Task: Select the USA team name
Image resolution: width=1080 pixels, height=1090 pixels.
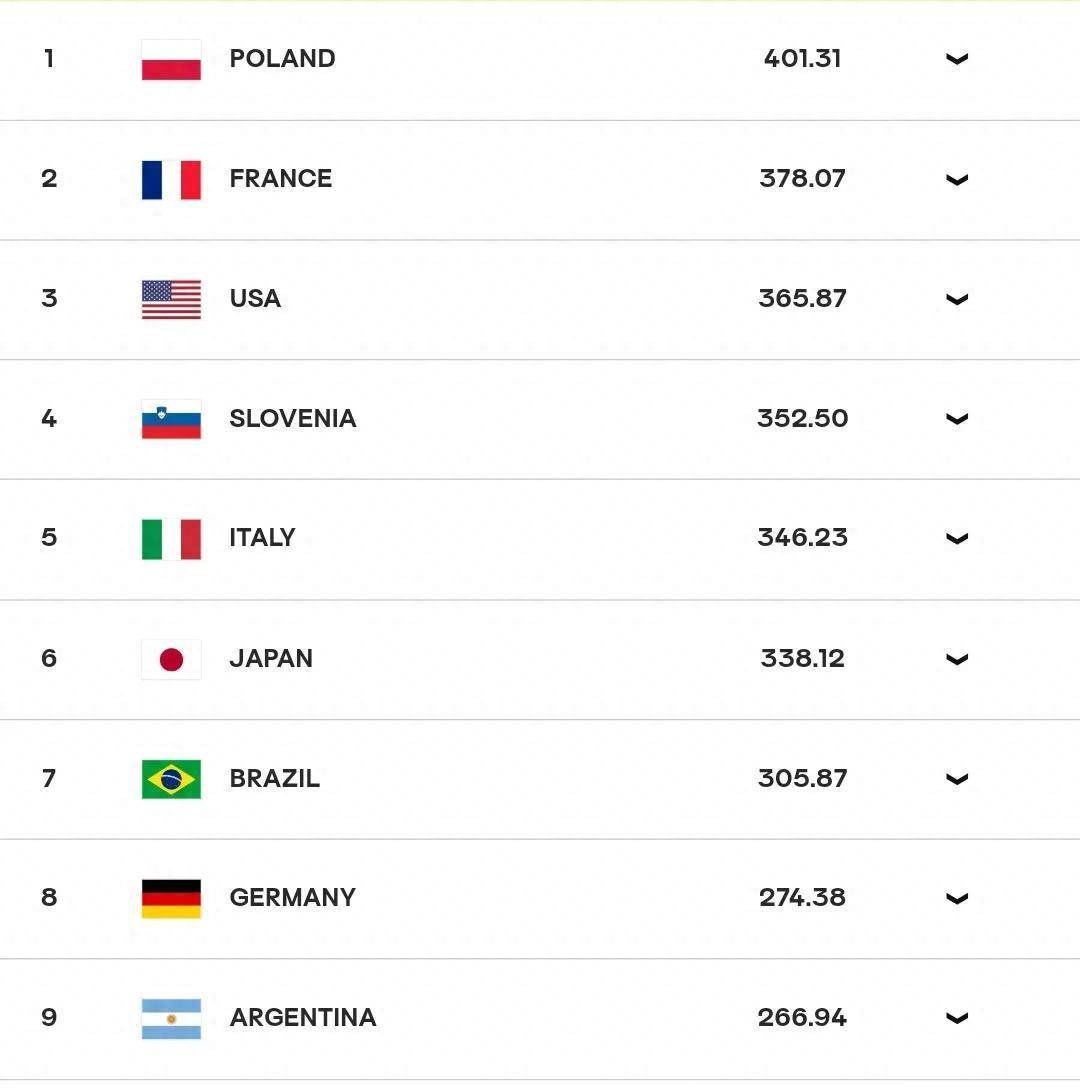Action: 255,299
